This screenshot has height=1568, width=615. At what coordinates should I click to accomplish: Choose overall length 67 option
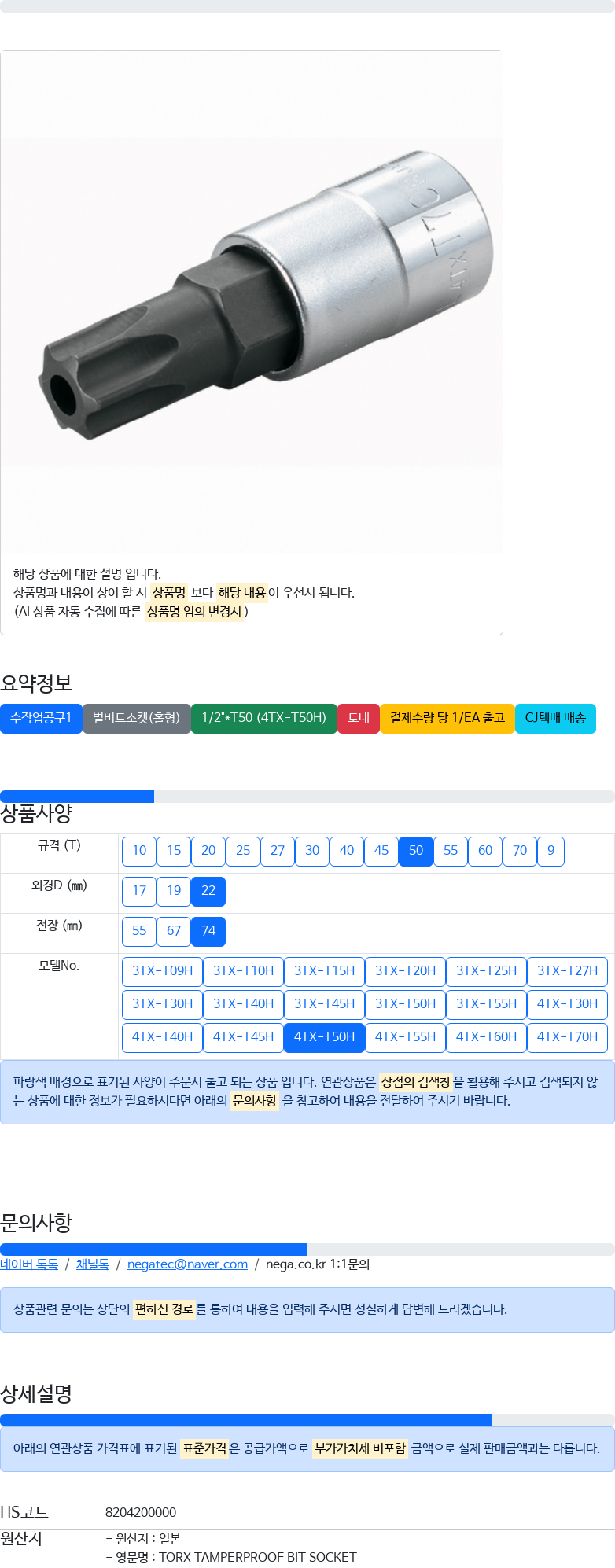tap(174, 931)
